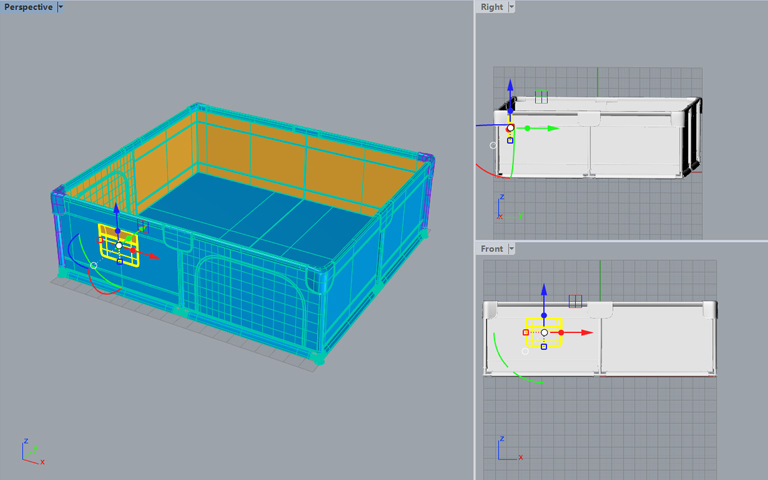Viewport: 768px width, 480px height.
Task: Click green Y move arrow in Right viewport
Action: 554,128
